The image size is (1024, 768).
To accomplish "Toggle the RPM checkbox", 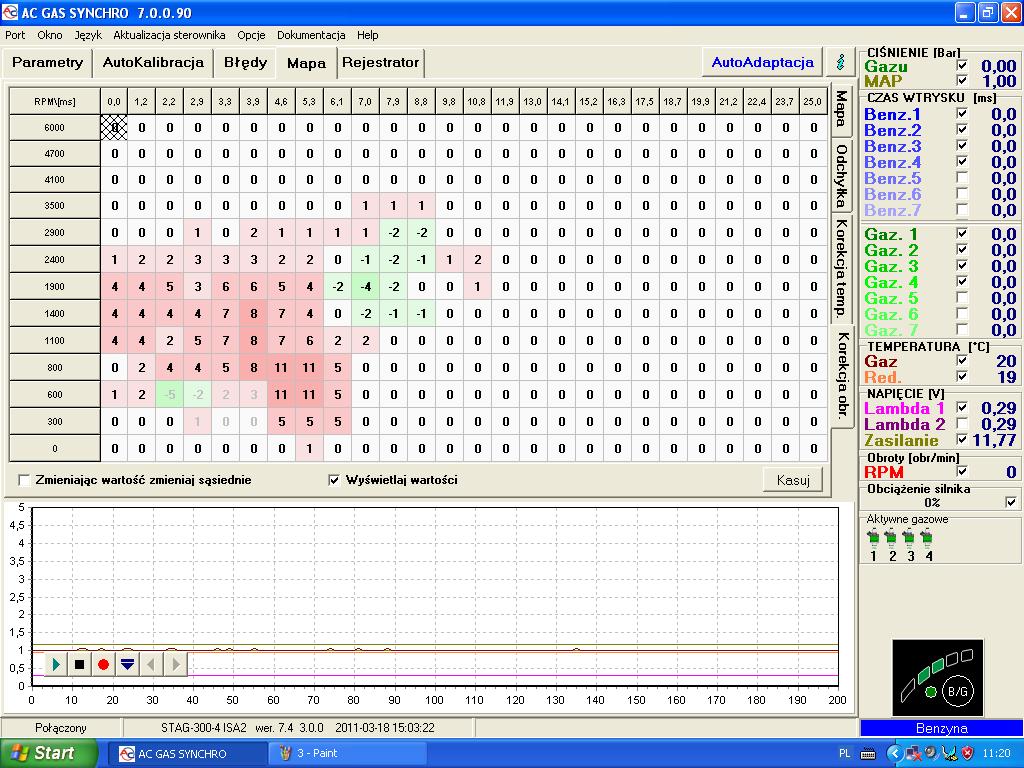I will (962, 471).
